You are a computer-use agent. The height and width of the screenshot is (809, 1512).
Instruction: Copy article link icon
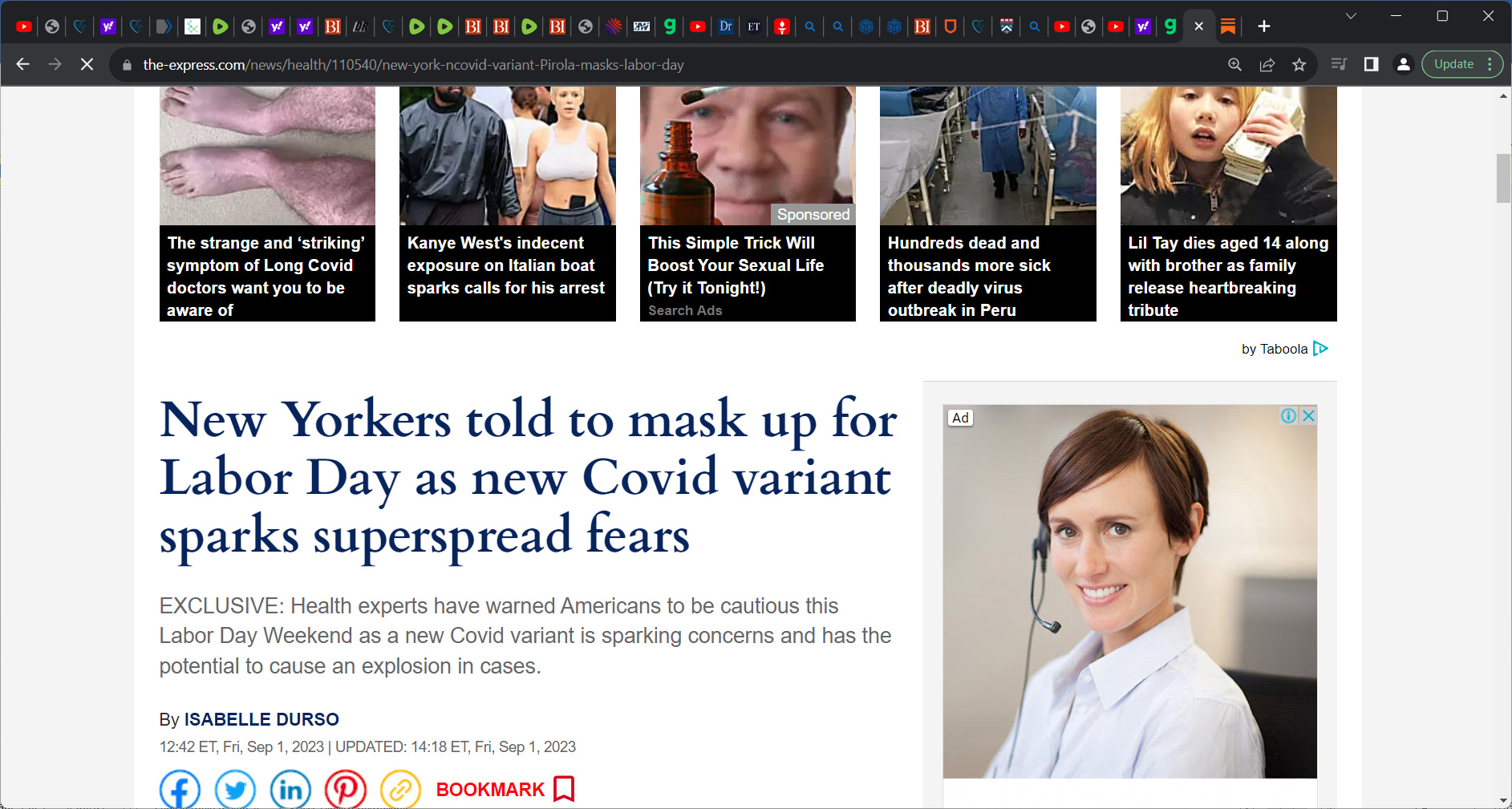coord(400,790)
